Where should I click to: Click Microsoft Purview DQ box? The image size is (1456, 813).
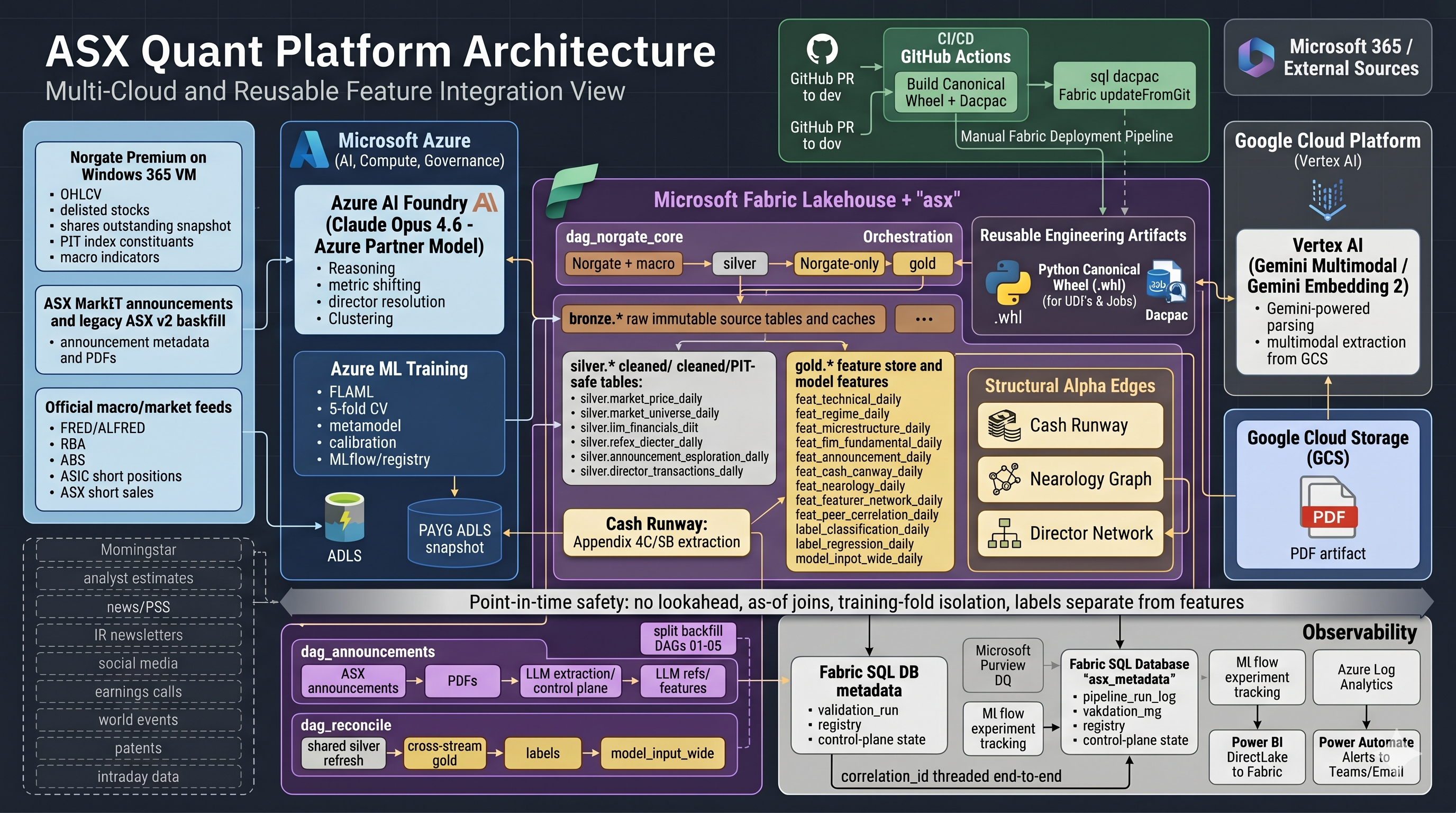(1003, 665)
